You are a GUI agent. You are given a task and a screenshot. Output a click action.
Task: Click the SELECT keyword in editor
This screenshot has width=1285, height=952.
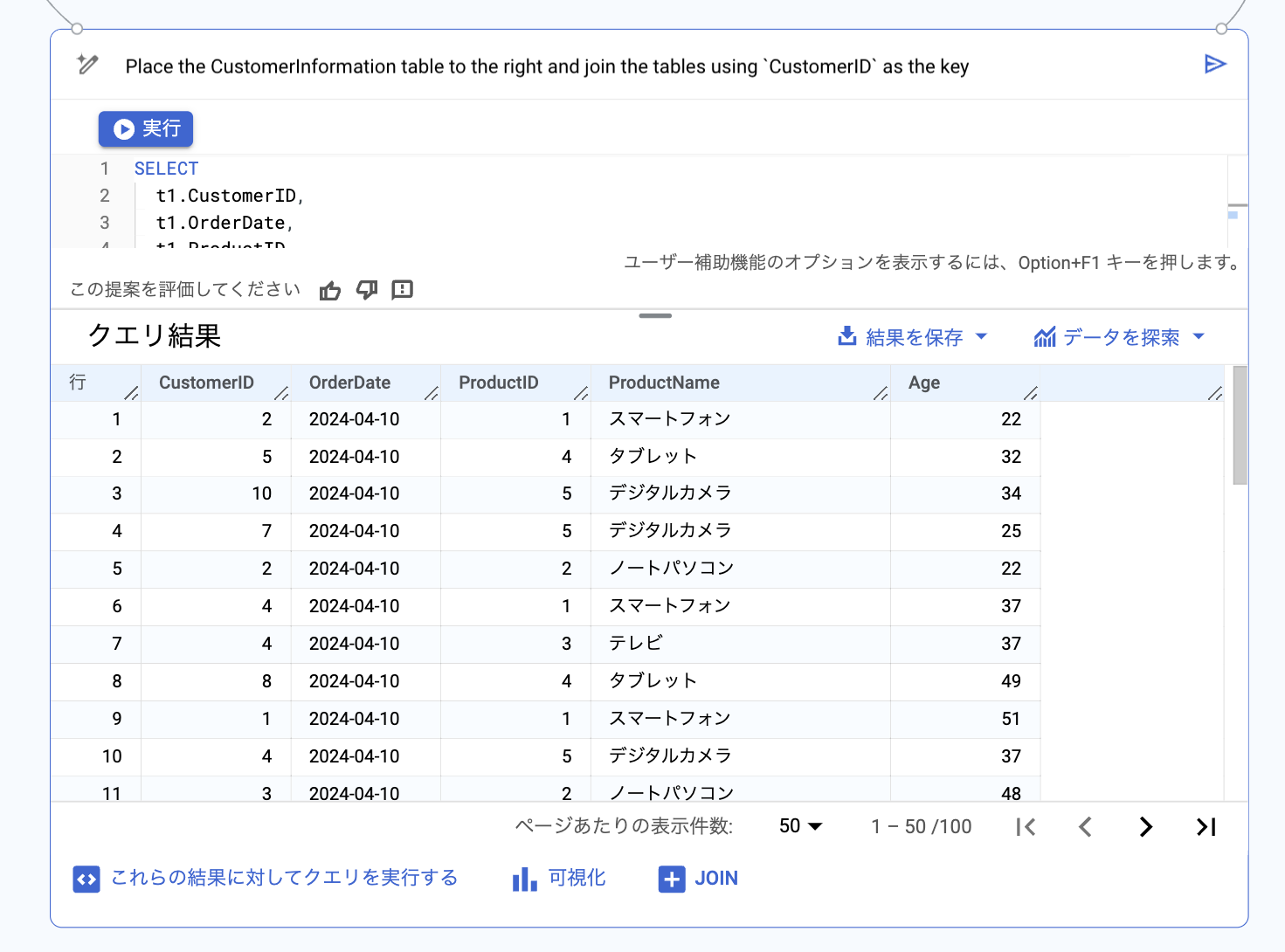(166, 169)
